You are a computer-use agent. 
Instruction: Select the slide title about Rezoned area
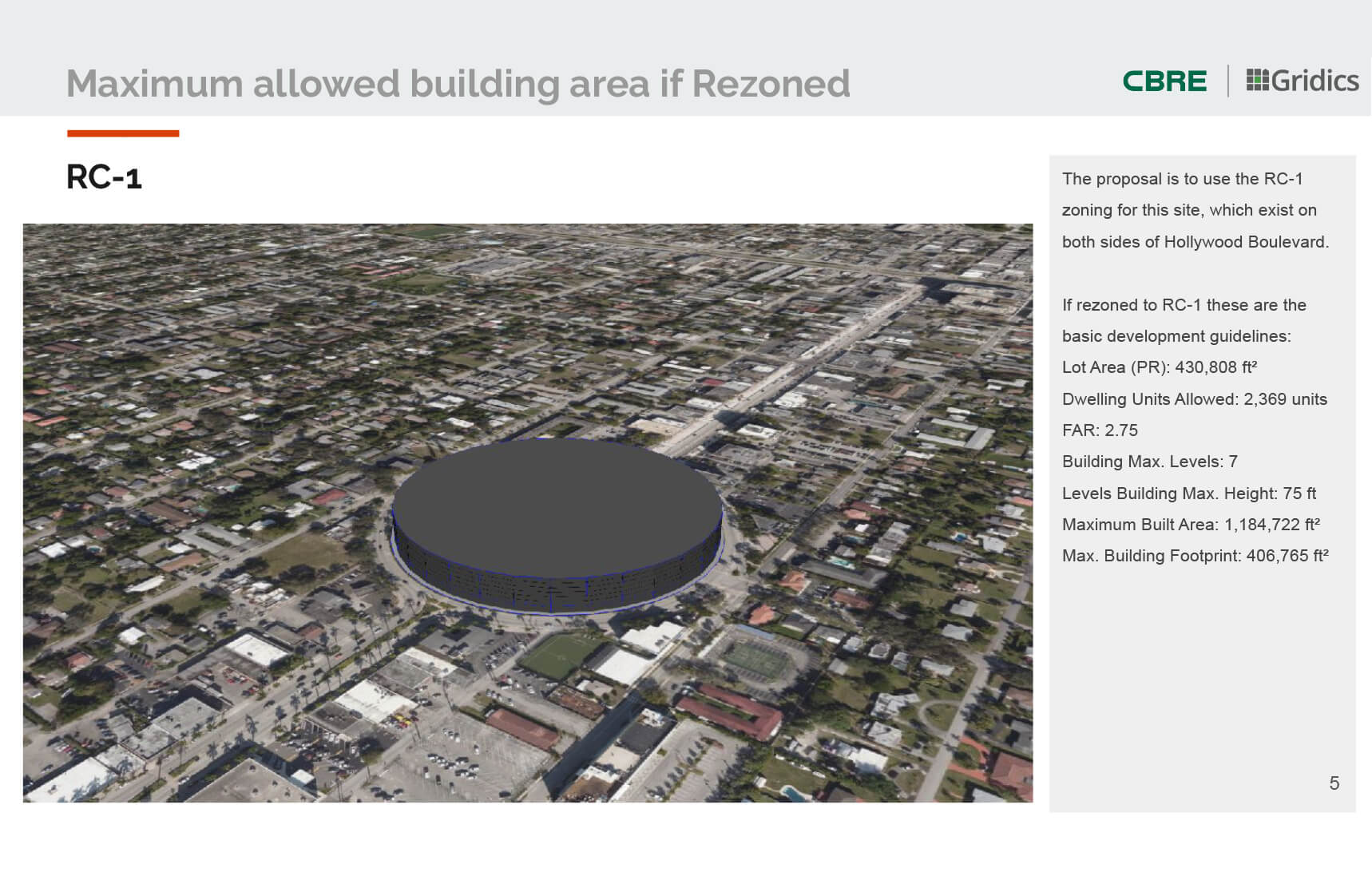(458, 84)
